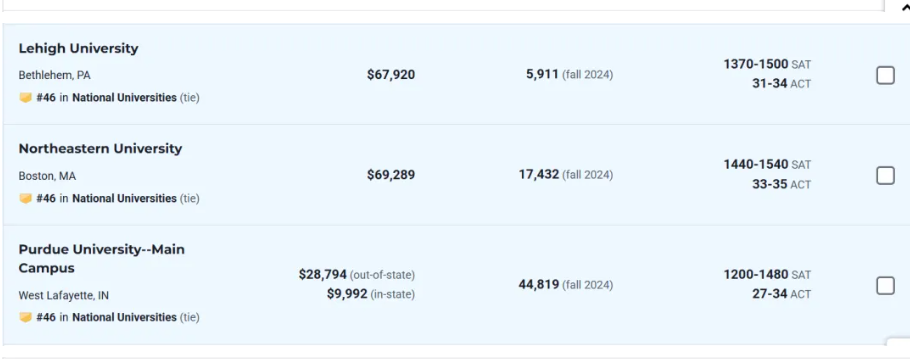Open the Lehigh University school page
The image size is (910, 364).
tap(78, 48)
